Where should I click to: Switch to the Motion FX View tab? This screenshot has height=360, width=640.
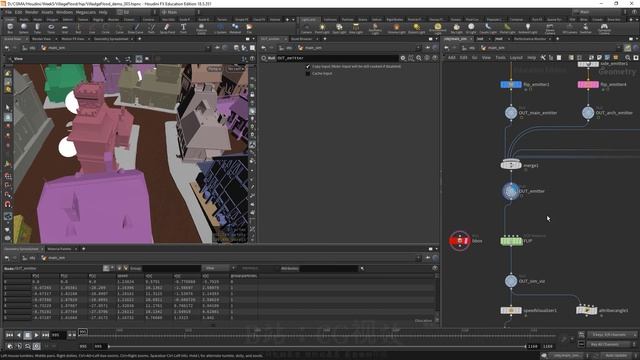(73, 39)
